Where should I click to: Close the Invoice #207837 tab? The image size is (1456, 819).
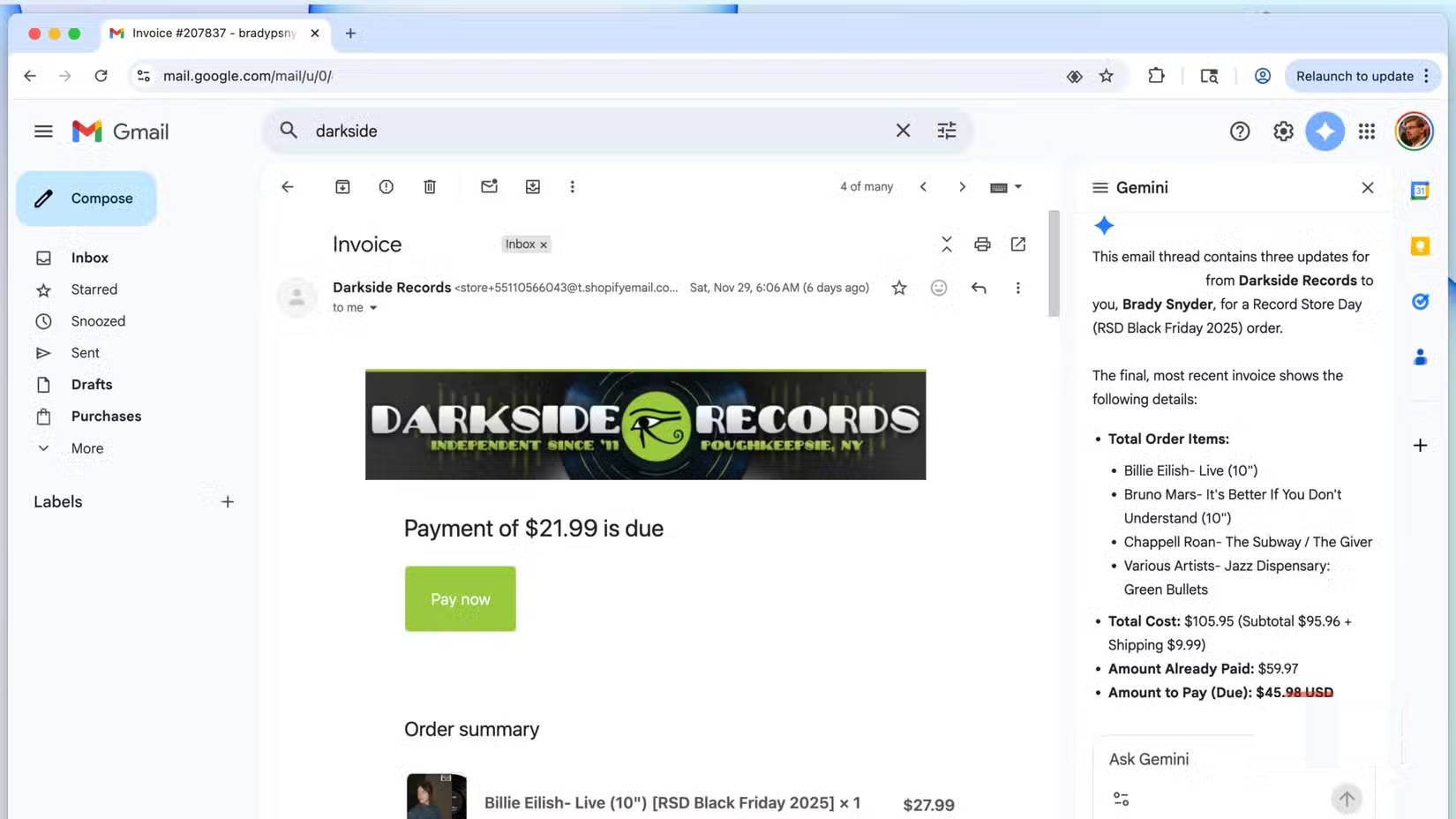tap(315, 33)
